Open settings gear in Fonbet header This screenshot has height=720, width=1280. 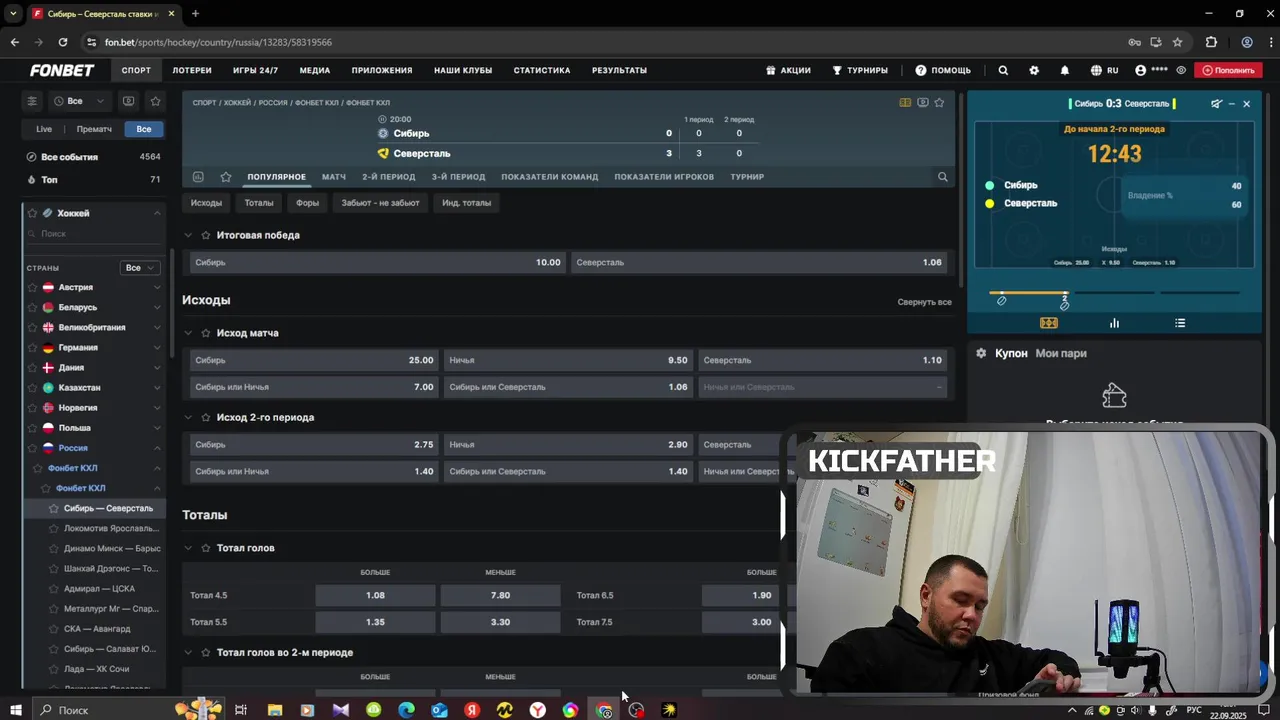(1034, 71)
